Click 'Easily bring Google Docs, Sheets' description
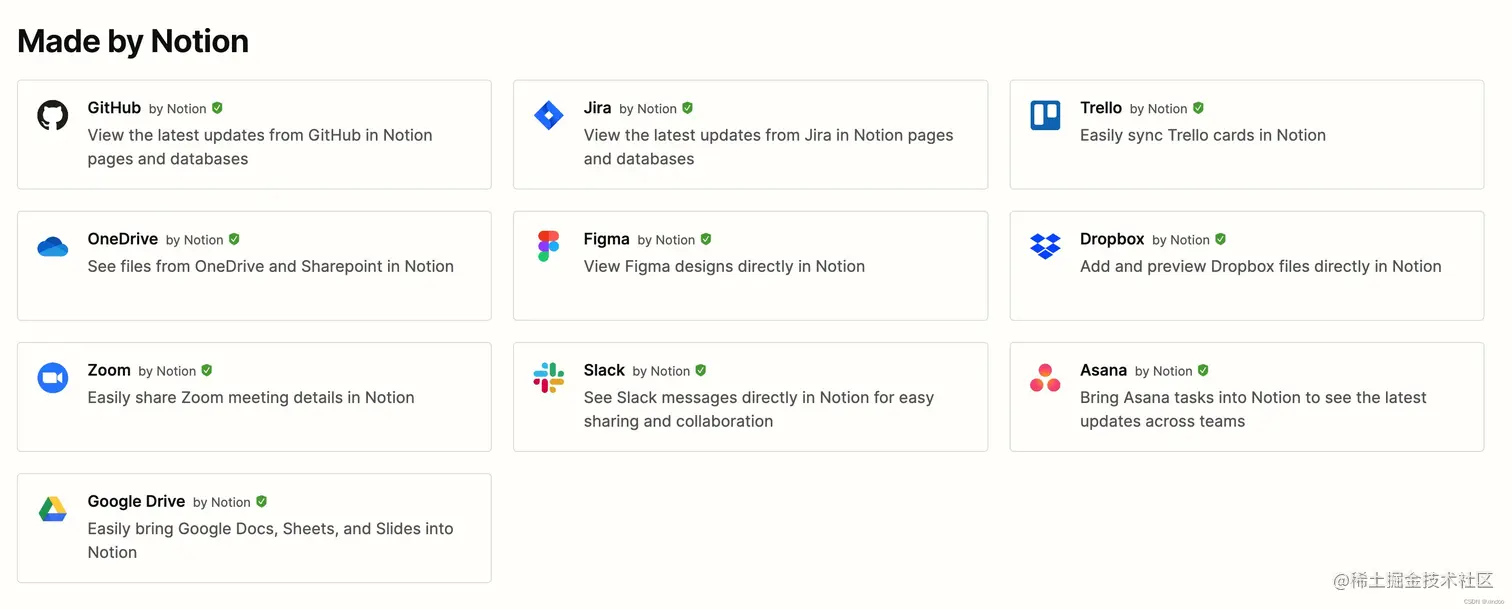The height and width of the screenshot is (609, 1512). click(270, 540)
